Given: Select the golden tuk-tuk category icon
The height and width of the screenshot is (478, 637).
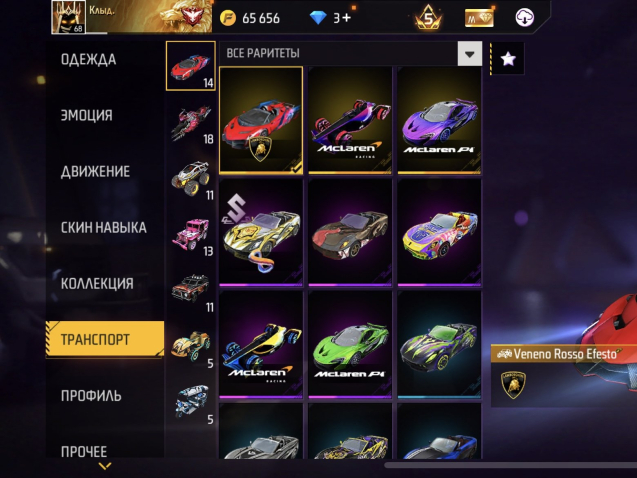Looking at the screenshot, I should pos(191,346).
